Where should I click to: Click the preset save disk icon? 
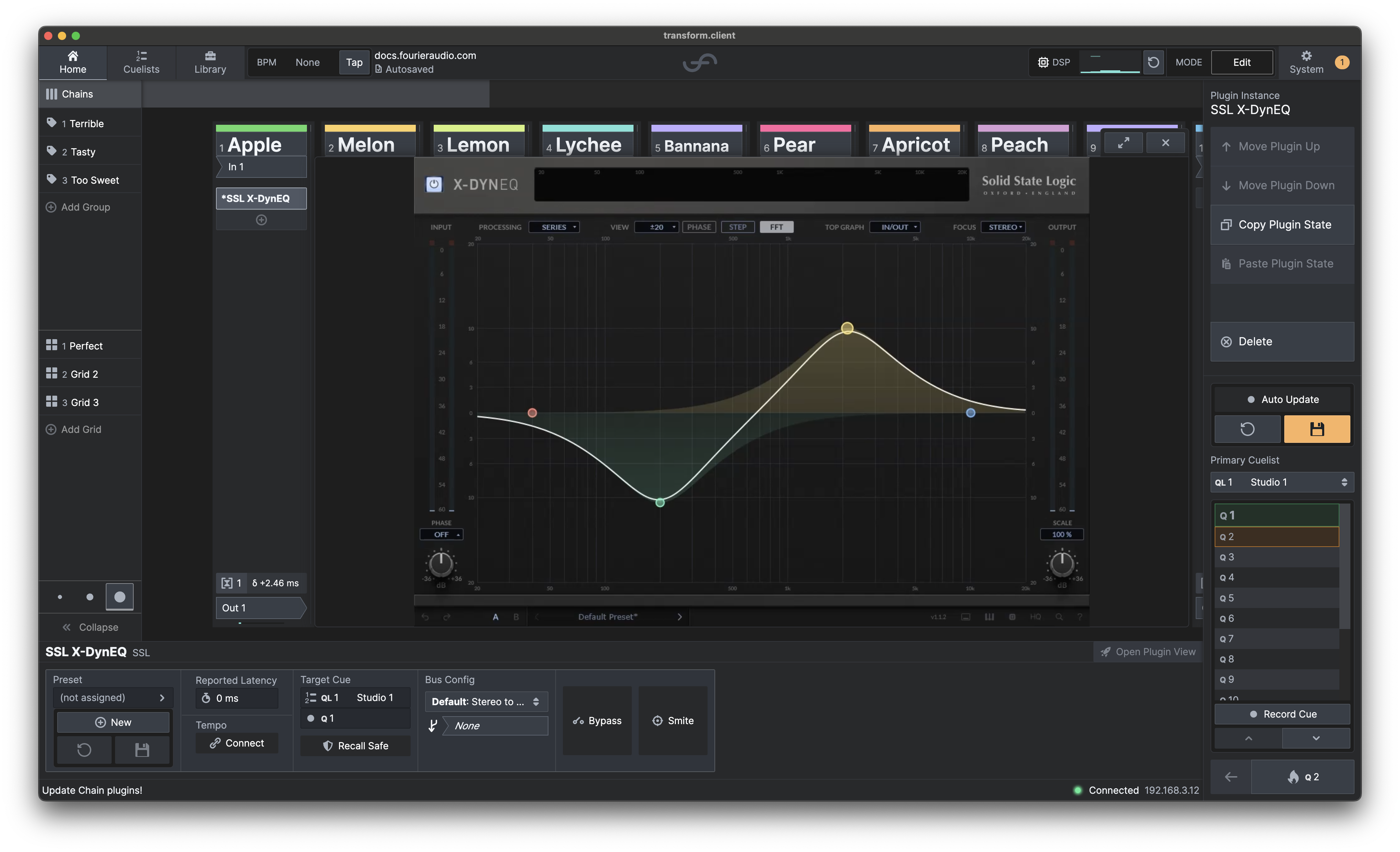(142, 750)
